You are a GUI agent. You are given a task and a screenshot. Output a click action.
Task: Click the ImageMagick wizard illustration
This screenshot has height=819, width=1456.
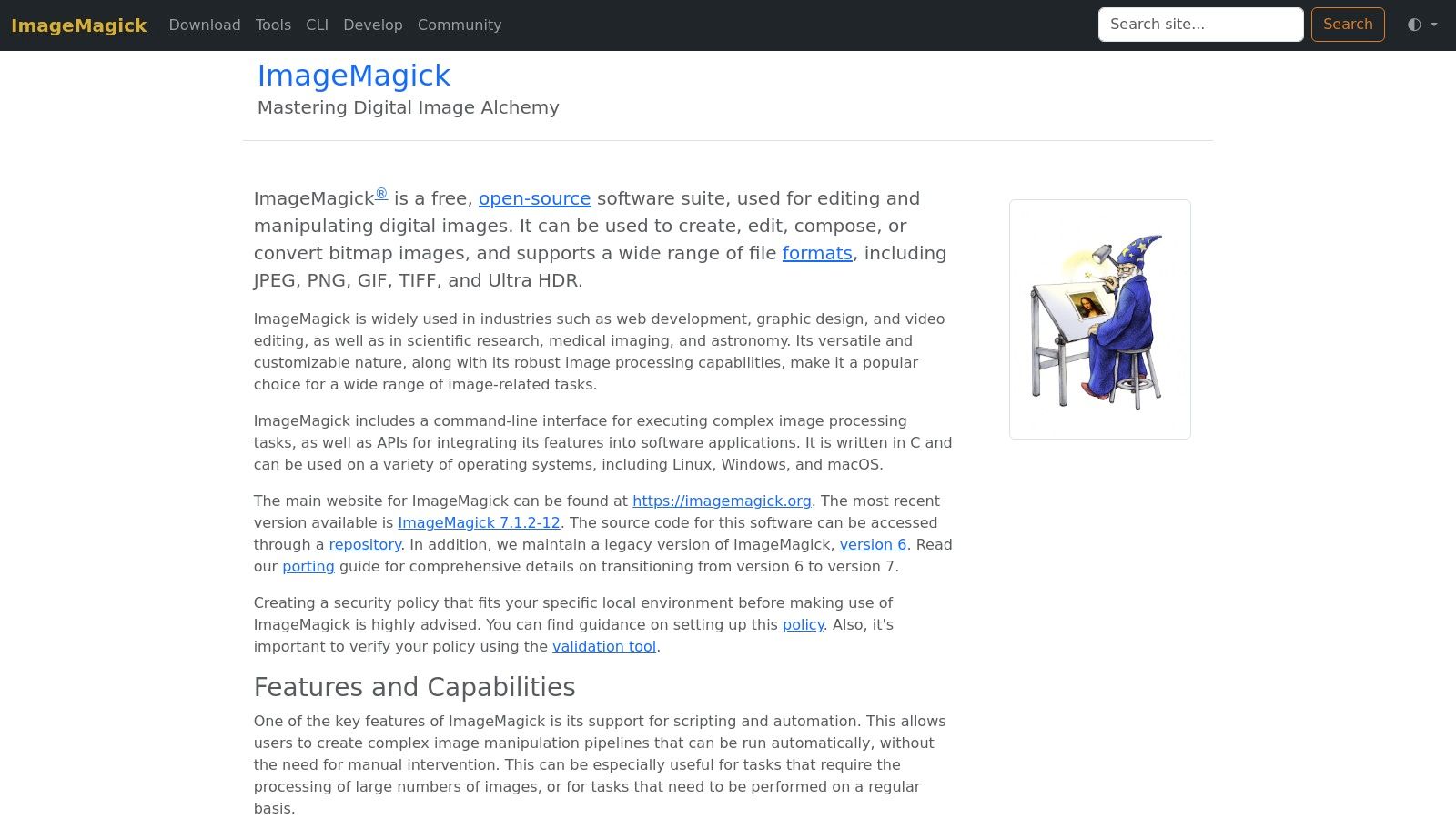pyautogui.click(x=1099, y=318)
